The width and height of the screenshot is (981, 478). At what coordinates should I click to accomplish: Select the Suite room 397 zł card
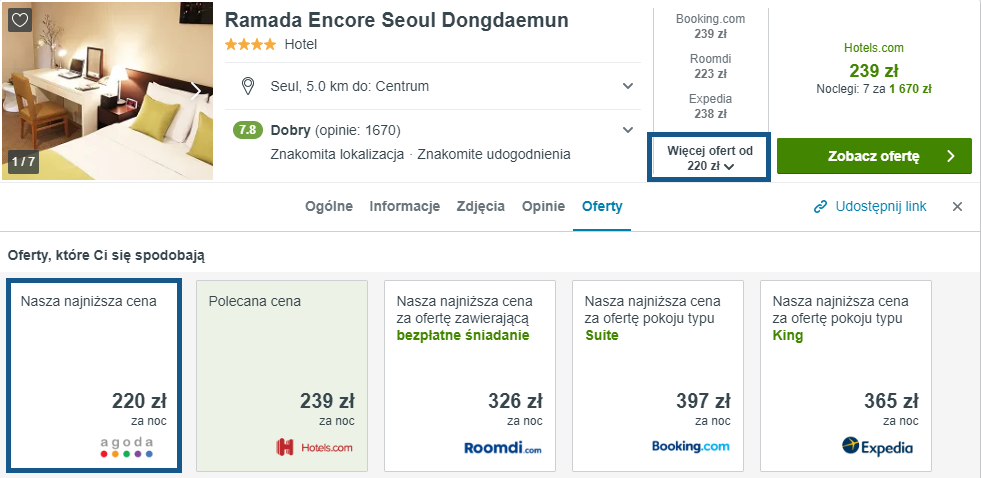click(x=658, y=375)
